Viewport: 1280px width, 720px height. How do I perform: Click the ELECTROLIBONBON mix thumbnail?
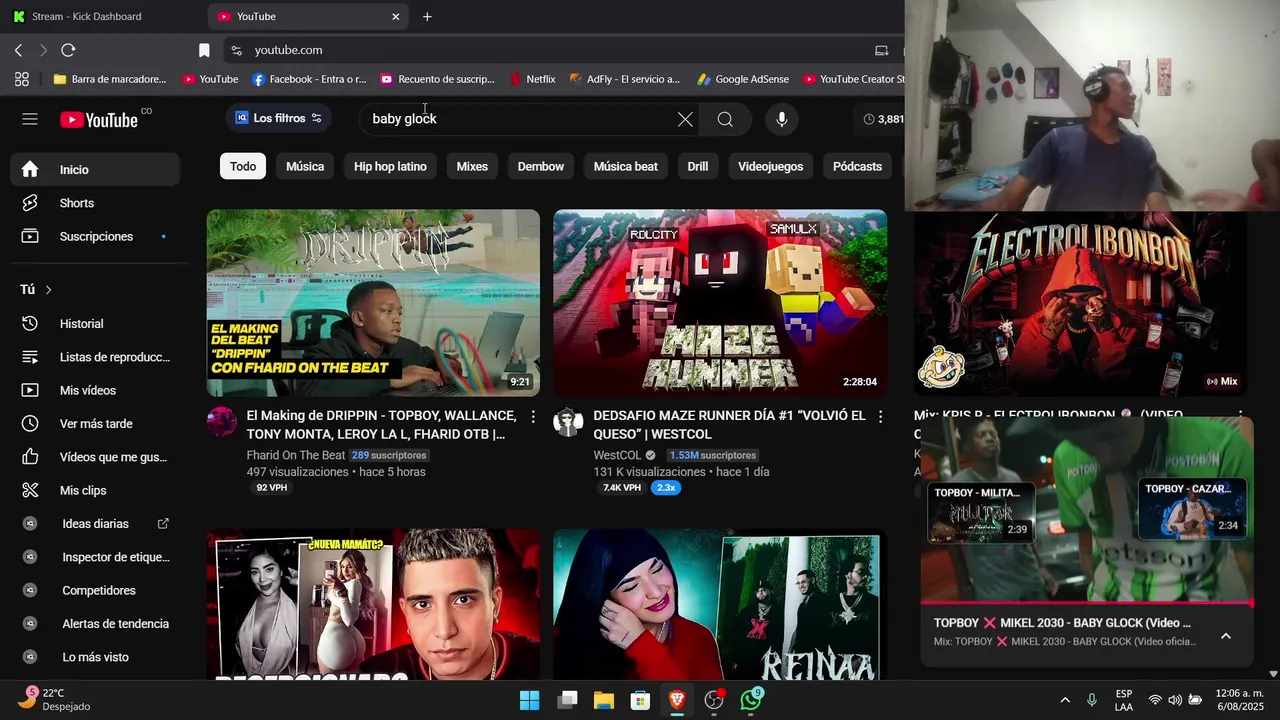pos(1080,304)
